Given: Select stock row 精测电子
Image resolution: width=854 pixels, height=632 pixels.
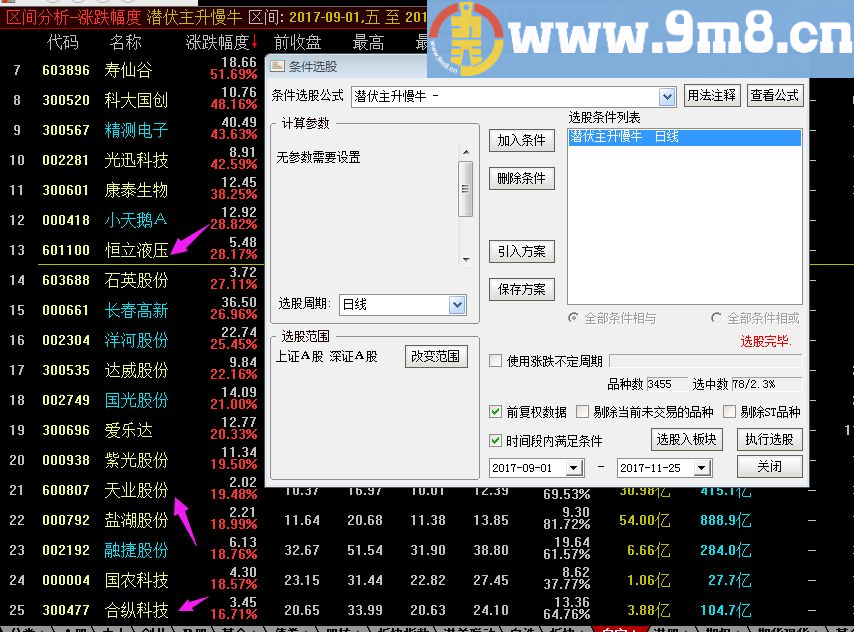Looking at the screenshot, I should (x=136, y=130).
